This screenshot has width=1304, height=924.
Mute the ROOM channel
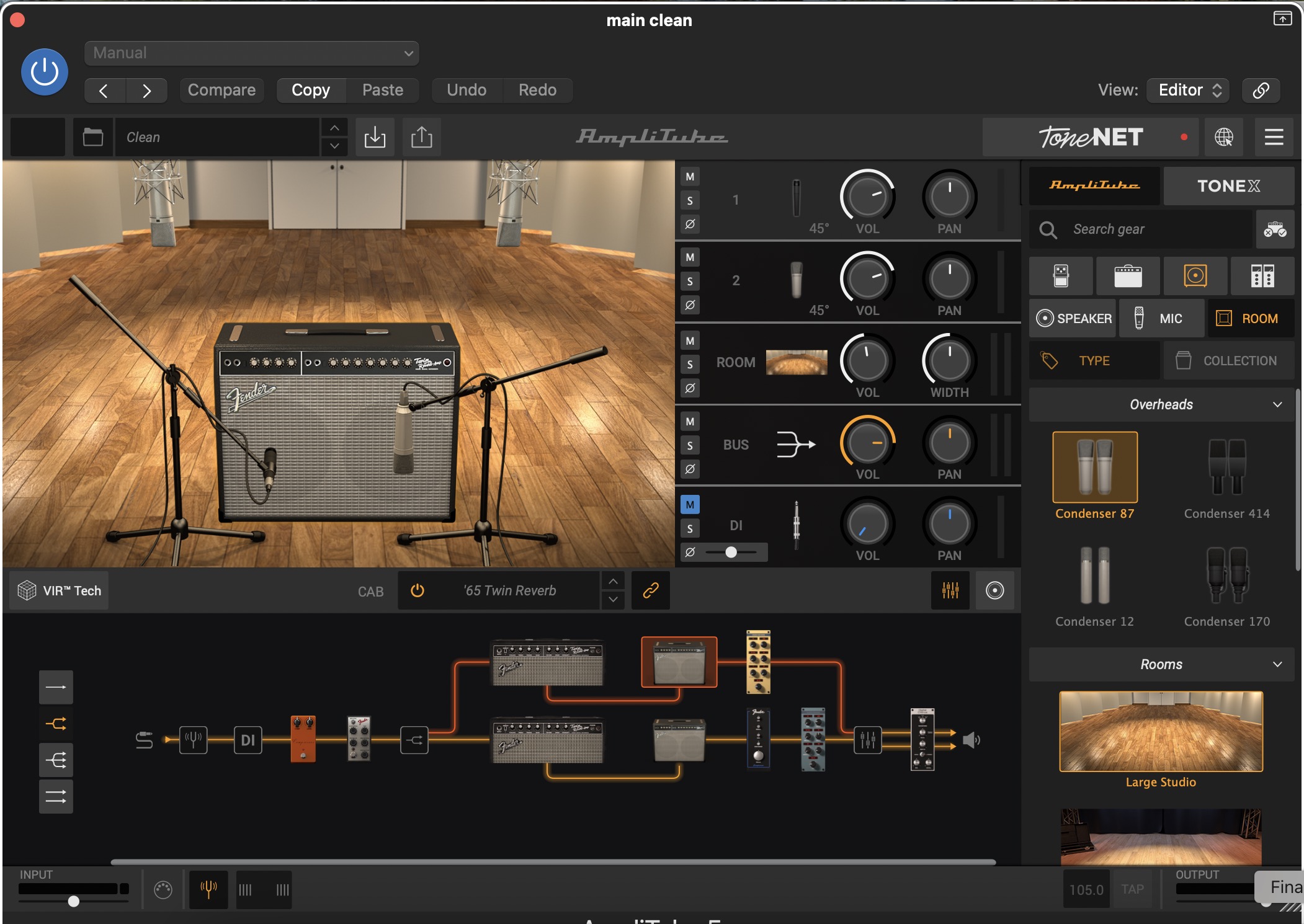(690, 340)
